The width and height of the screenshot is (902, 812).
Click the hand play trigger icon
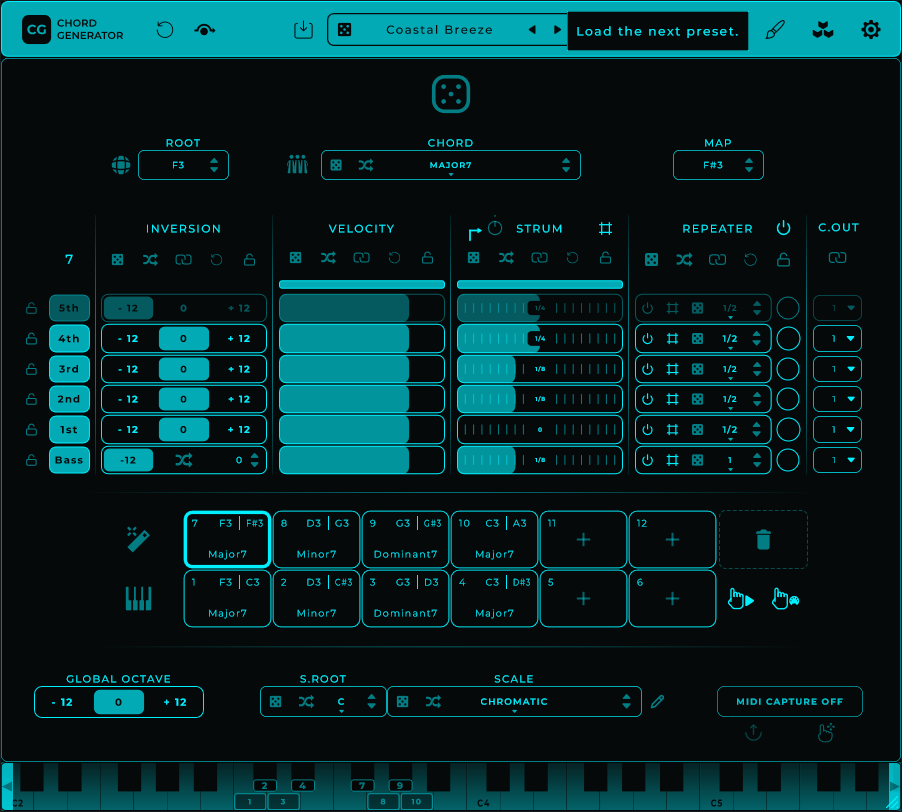[741, 599]
